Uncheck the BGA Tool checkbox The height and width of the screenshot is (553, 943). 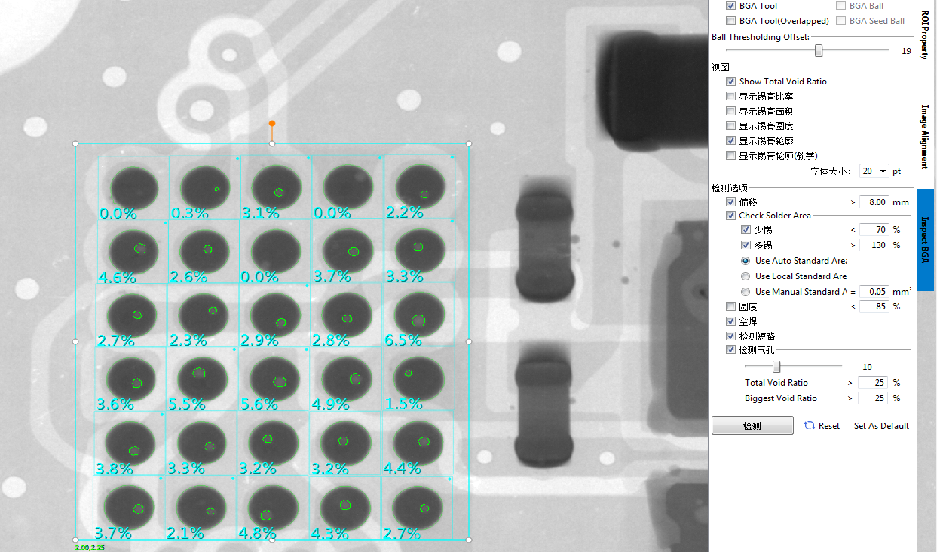click(x=731, y=5)
